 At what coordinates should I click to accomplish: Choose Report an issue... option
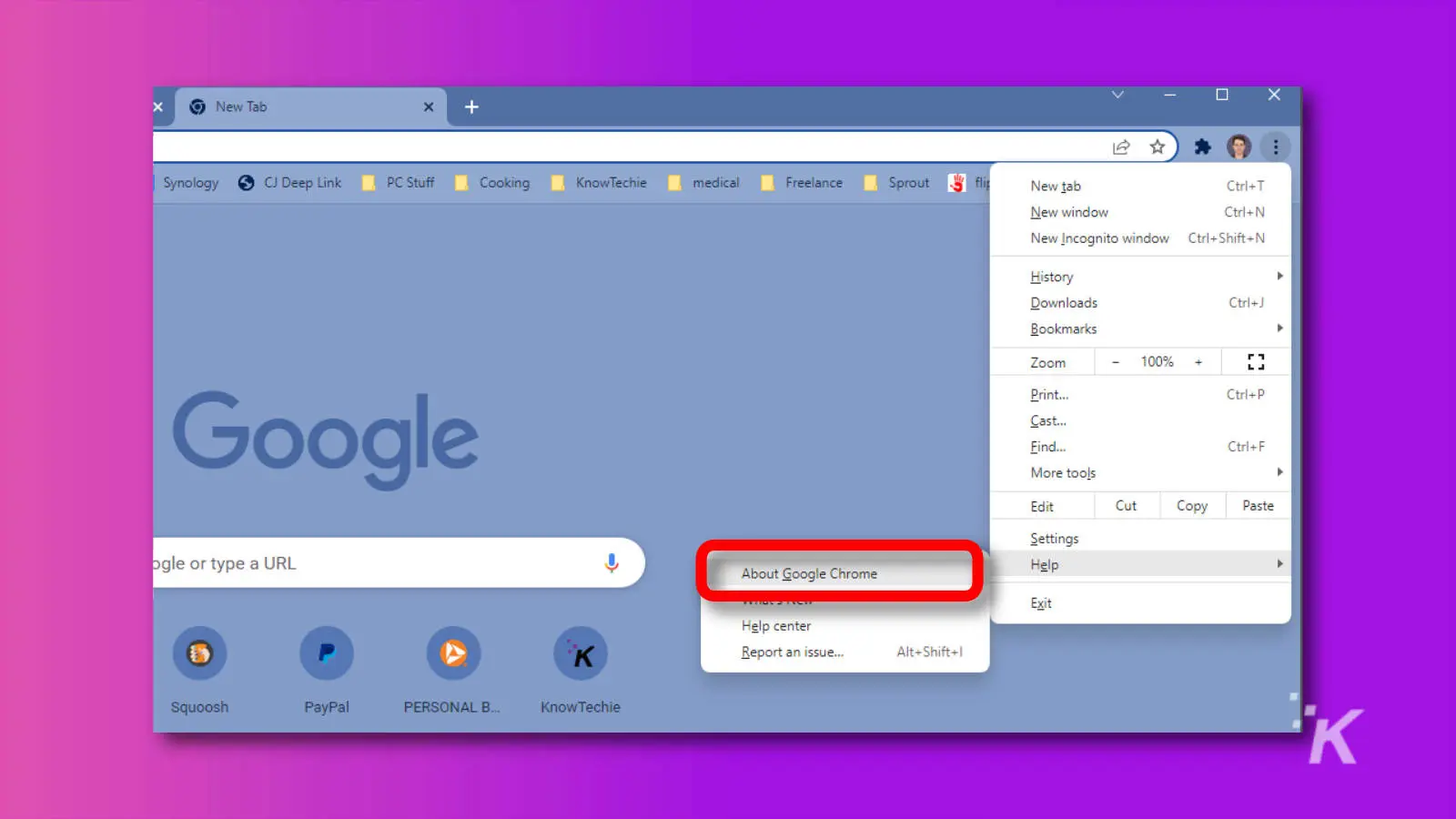tap(844, 652)
